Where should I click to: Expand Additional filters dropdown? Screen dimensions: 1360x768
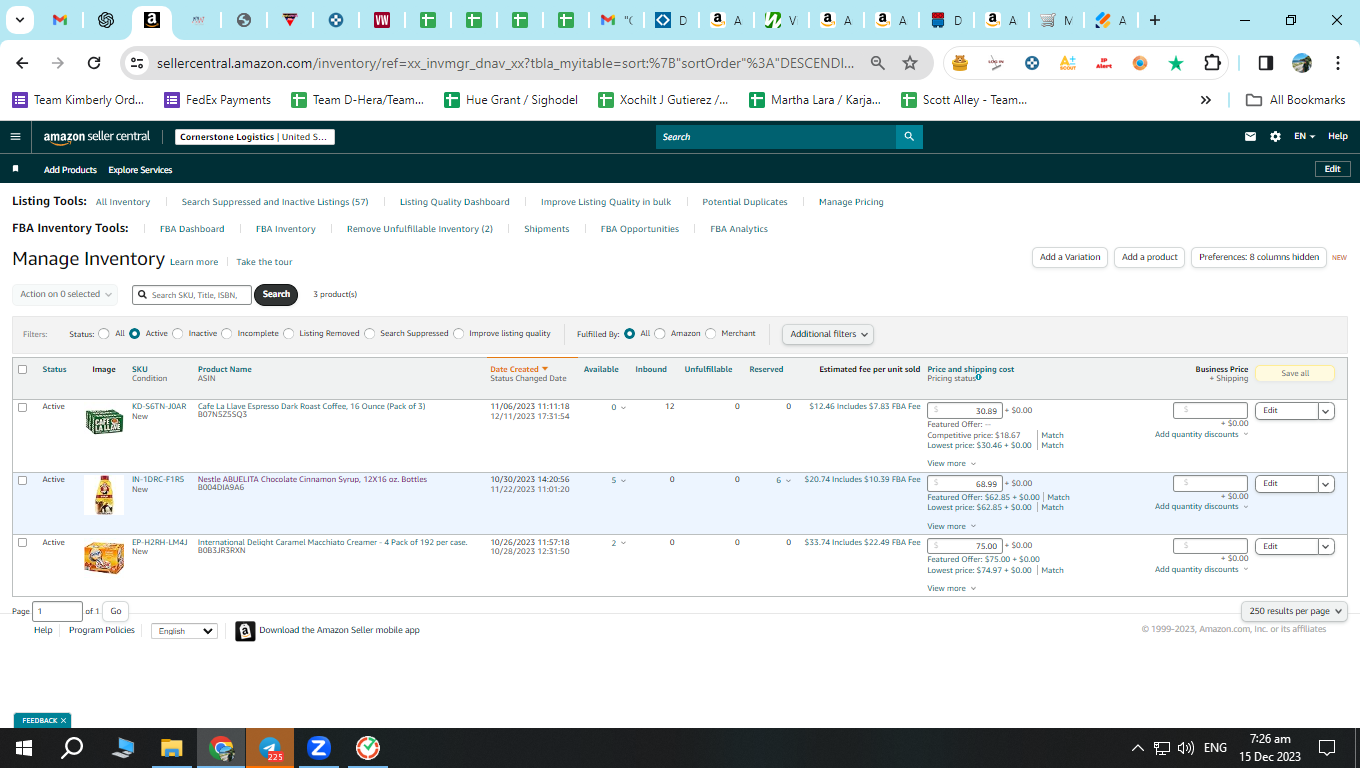[x=827, y=334]
